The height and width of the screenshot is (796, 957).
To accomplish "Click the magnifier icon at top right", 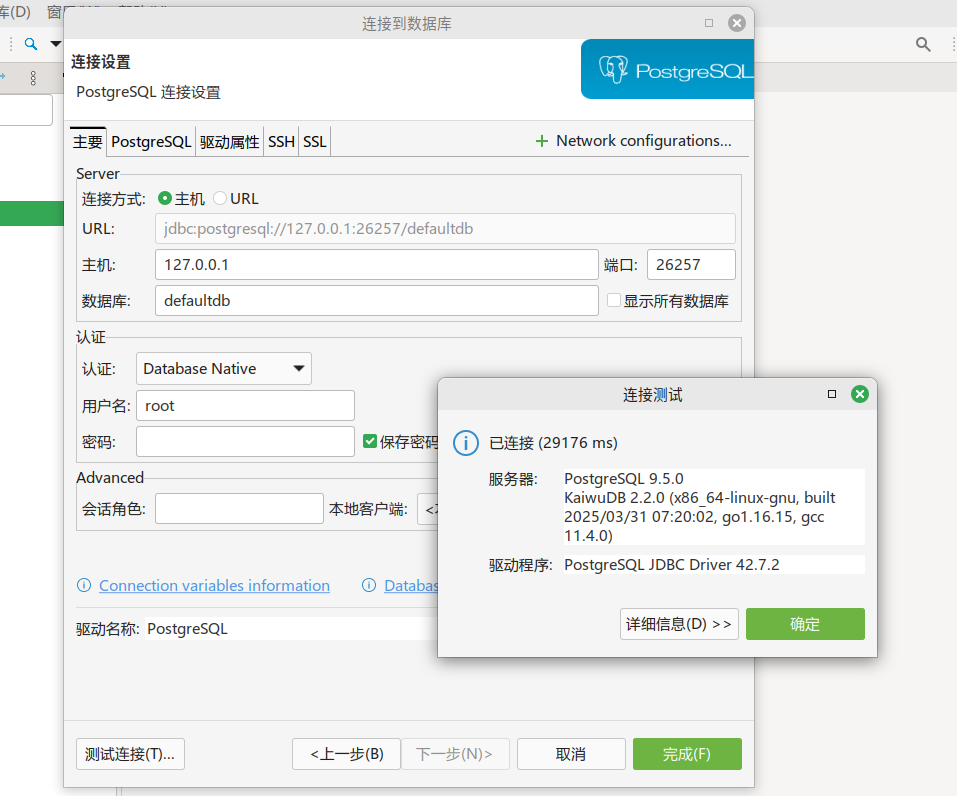I will tap(923, 44).
